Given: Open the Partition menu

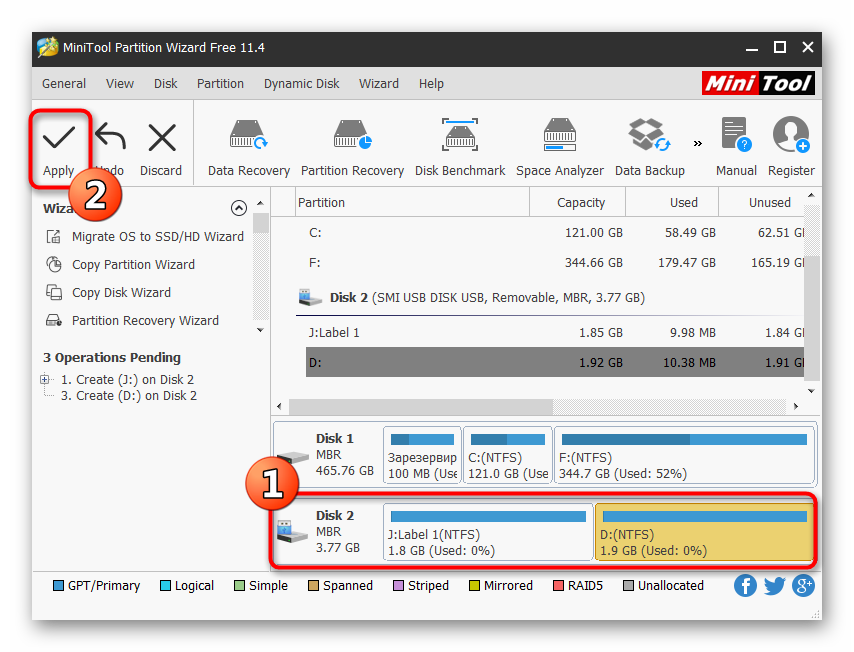Looking at the screenshot, I should coord(220,84).
